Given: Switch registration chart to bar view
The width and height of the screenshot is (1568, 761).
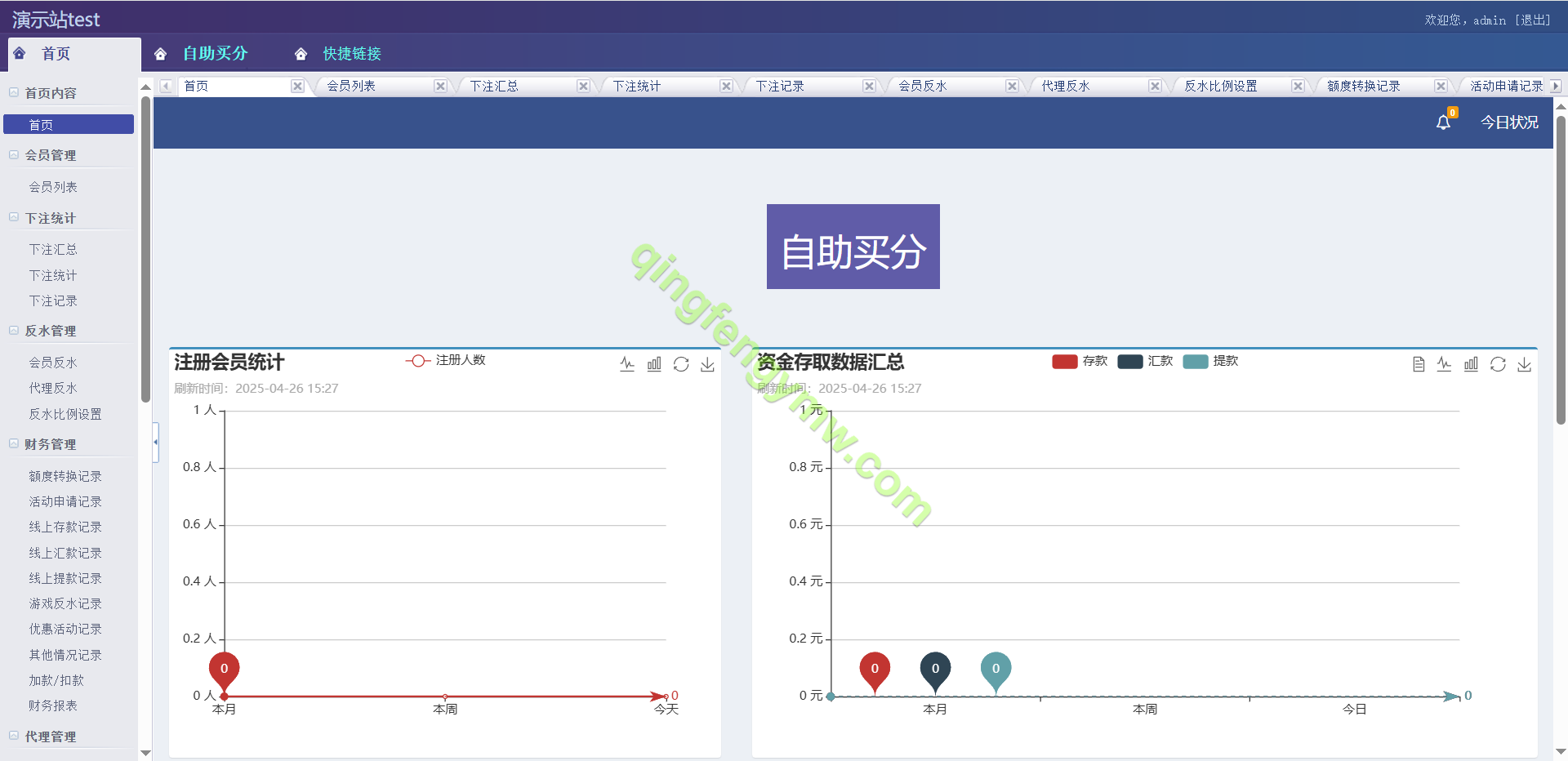Looking at the screenshot, I should click(654, 364).
